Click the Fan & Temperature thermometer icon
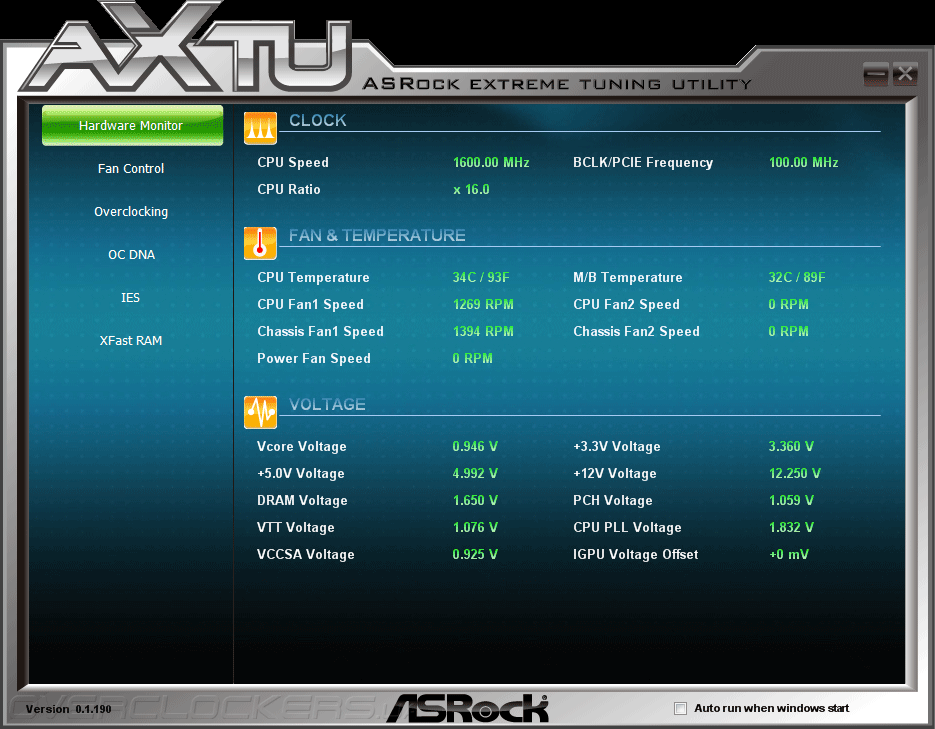935x729 pixels. click(260, 243)
